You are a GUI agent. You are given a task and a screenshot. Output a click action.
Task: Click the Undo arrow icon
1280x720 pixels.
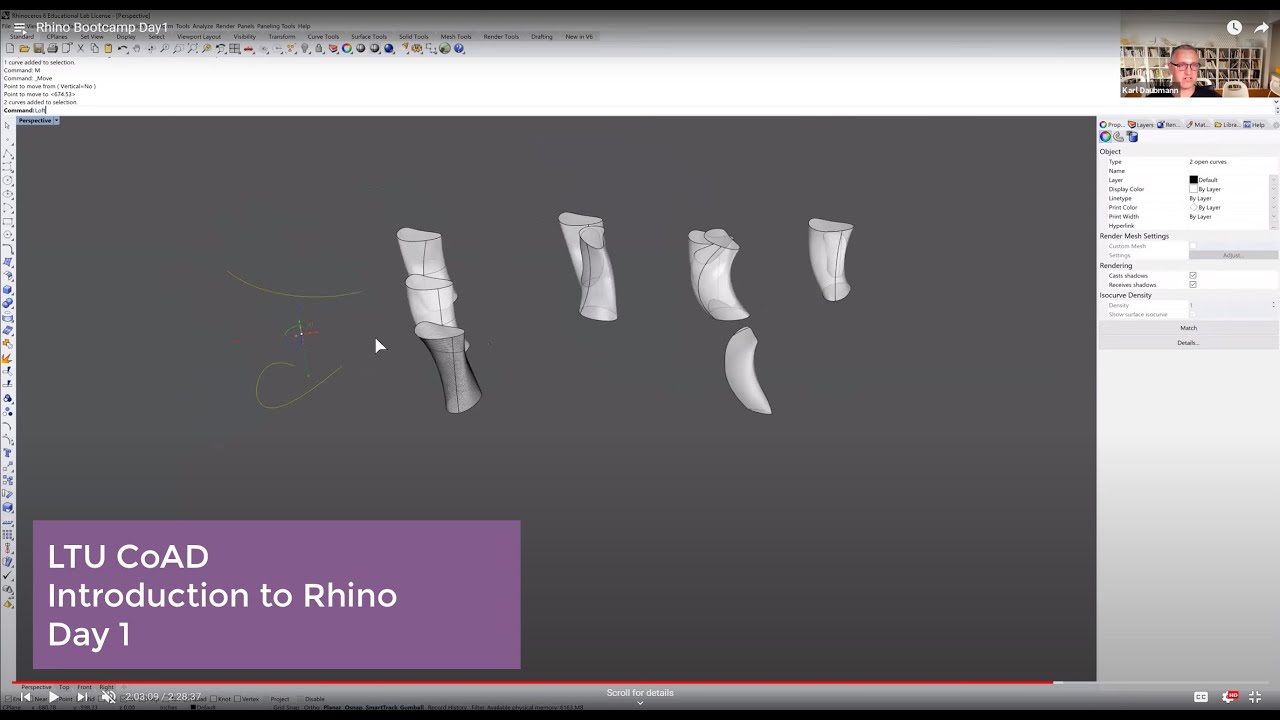click(122, 48)
